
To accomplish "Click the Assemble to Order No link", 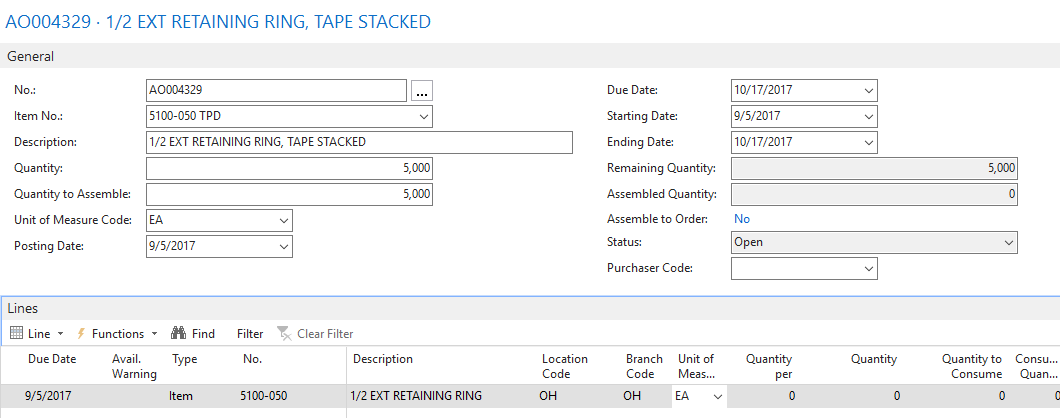I will click(x=742, y=218).
